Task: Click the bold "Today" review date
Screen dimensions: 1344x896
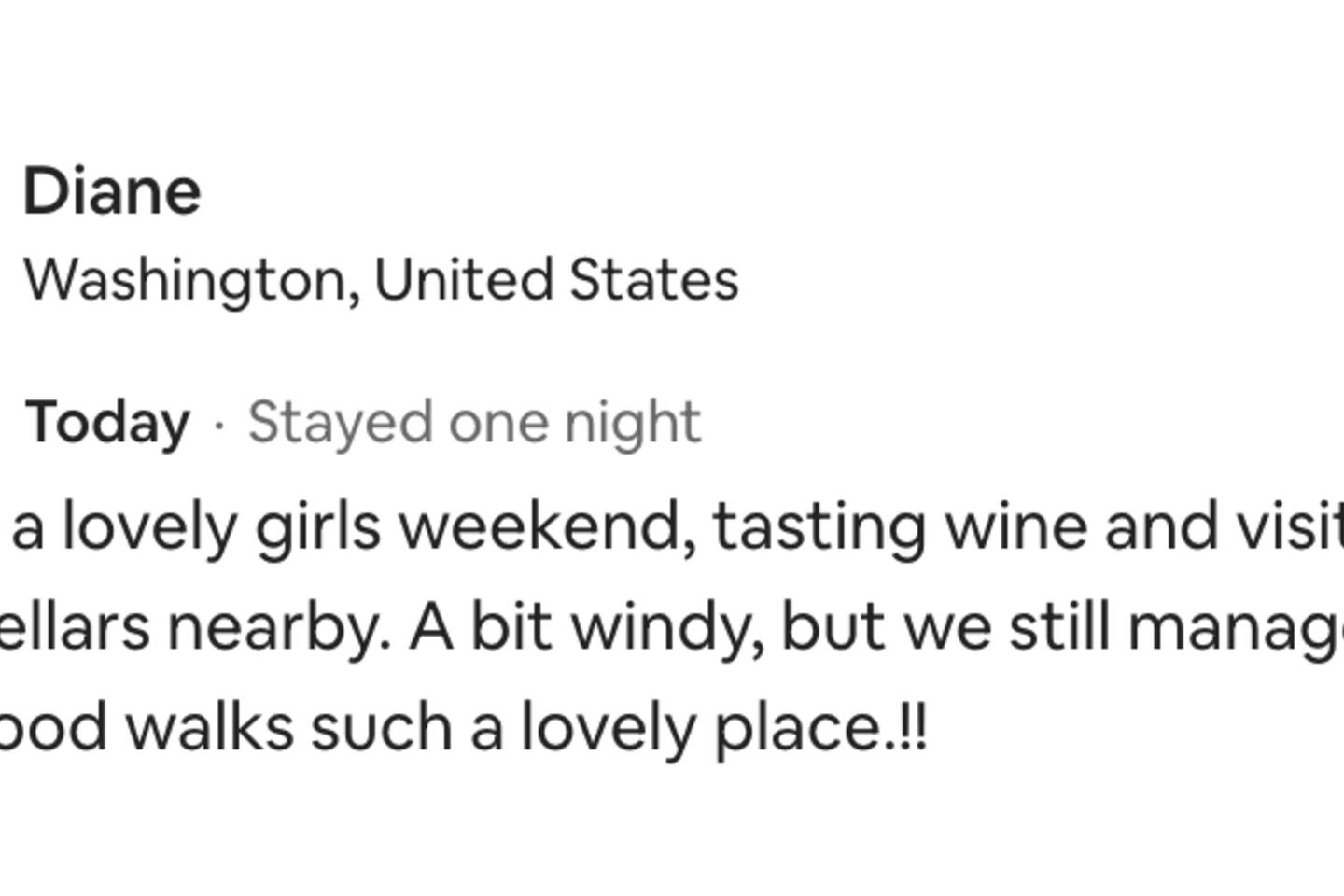Action: (x=107, y=423)
